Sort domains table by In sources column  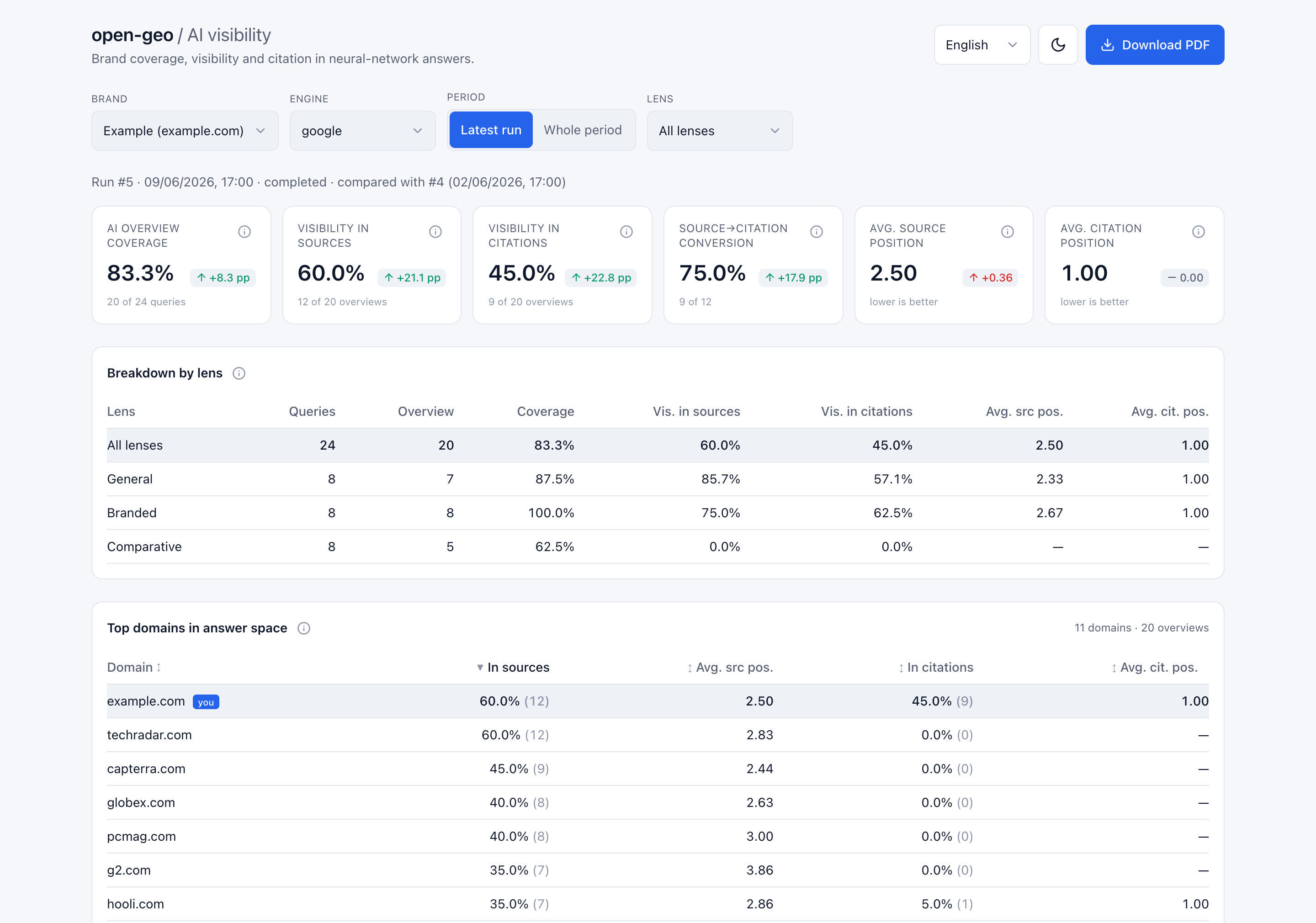[513, 667]
